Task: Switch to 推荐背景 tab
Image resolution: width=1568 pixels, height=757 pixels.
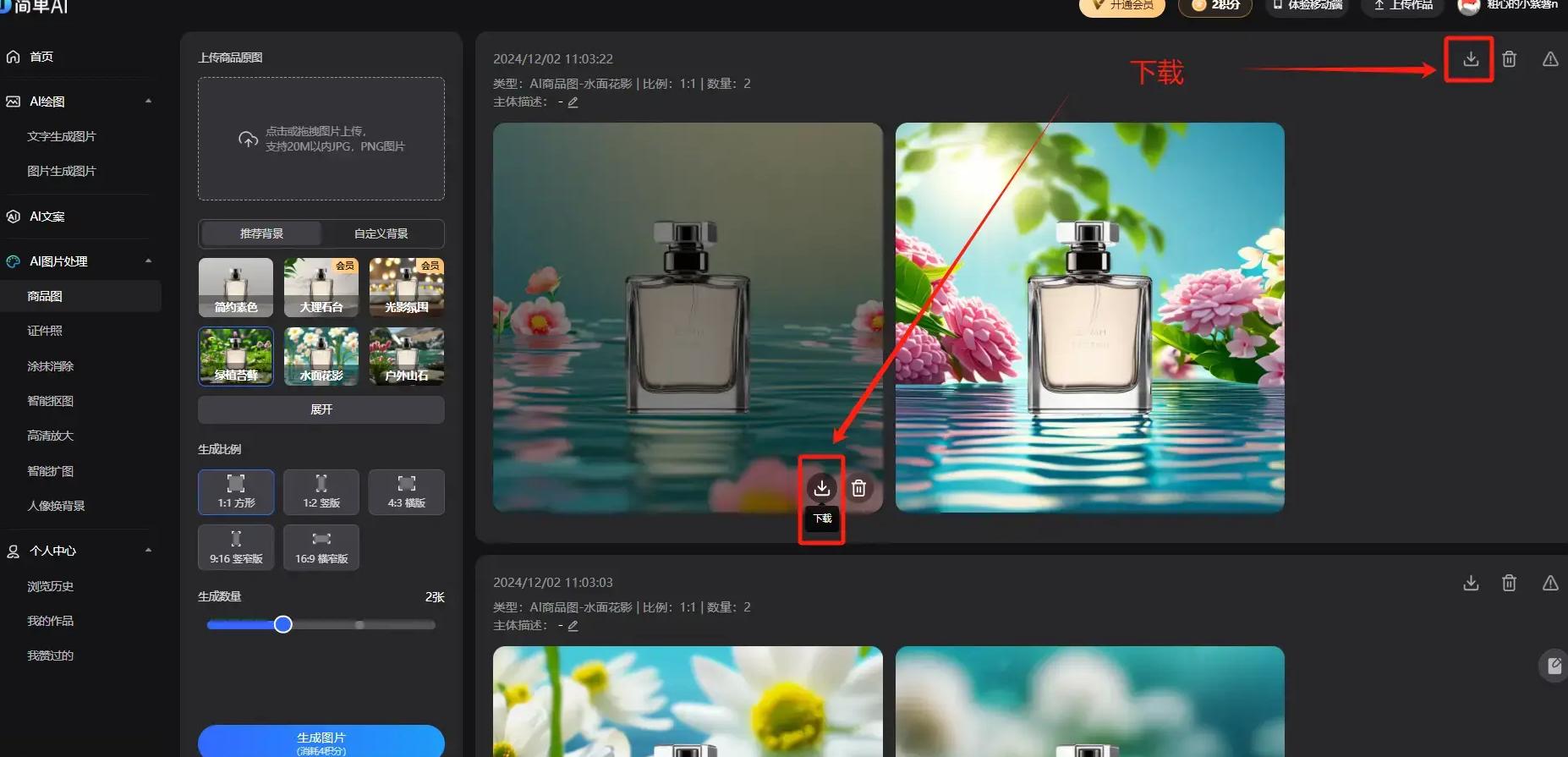Action: (x=261, y=233)
